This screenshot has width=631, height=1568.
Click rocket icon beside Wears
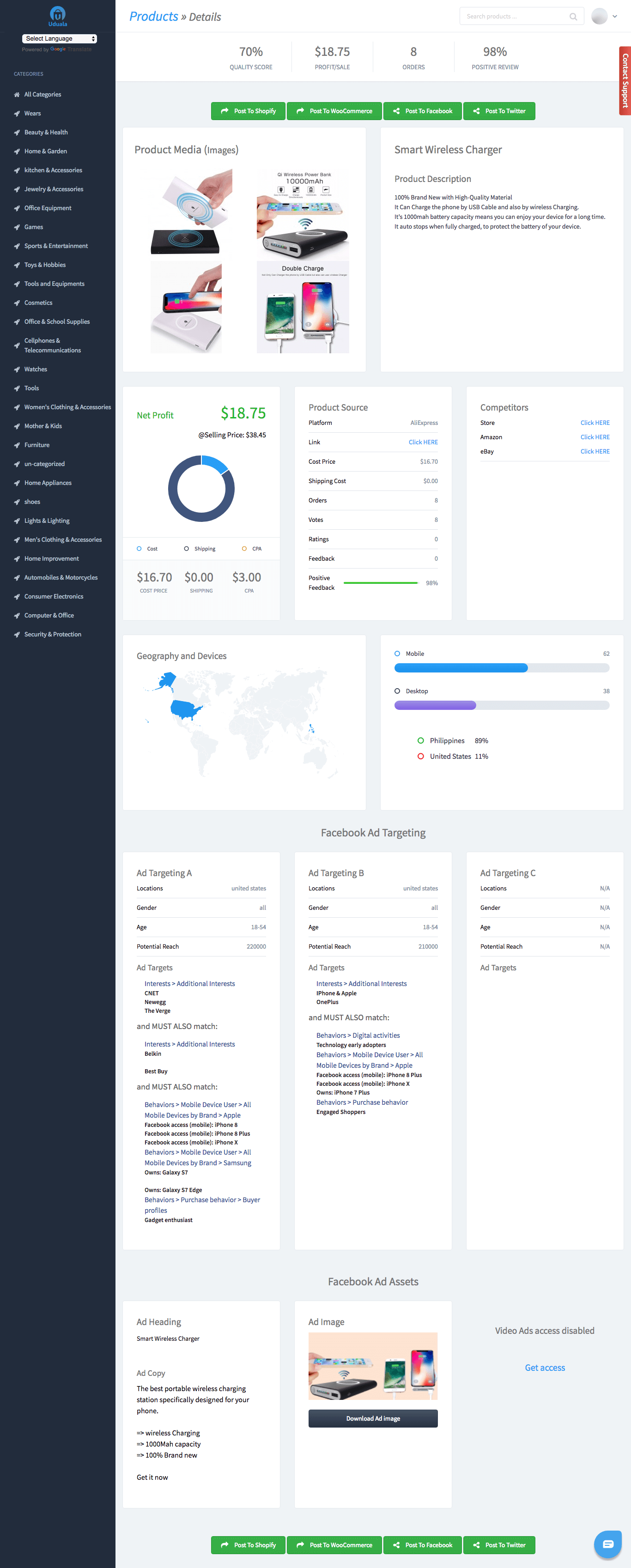tap(17, 113)
